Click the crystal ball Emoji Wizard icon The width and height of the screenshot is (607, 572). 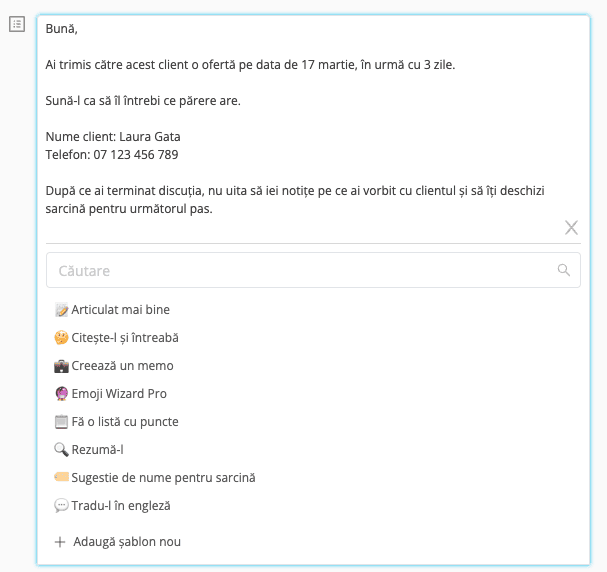coord(61,394)
